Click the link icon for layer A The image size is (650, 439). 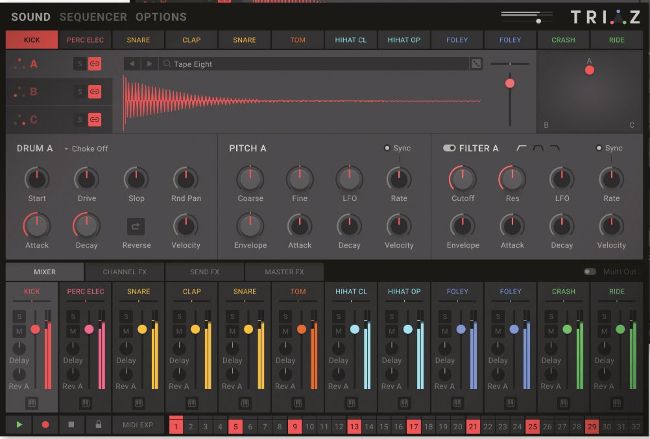[95, 64]
